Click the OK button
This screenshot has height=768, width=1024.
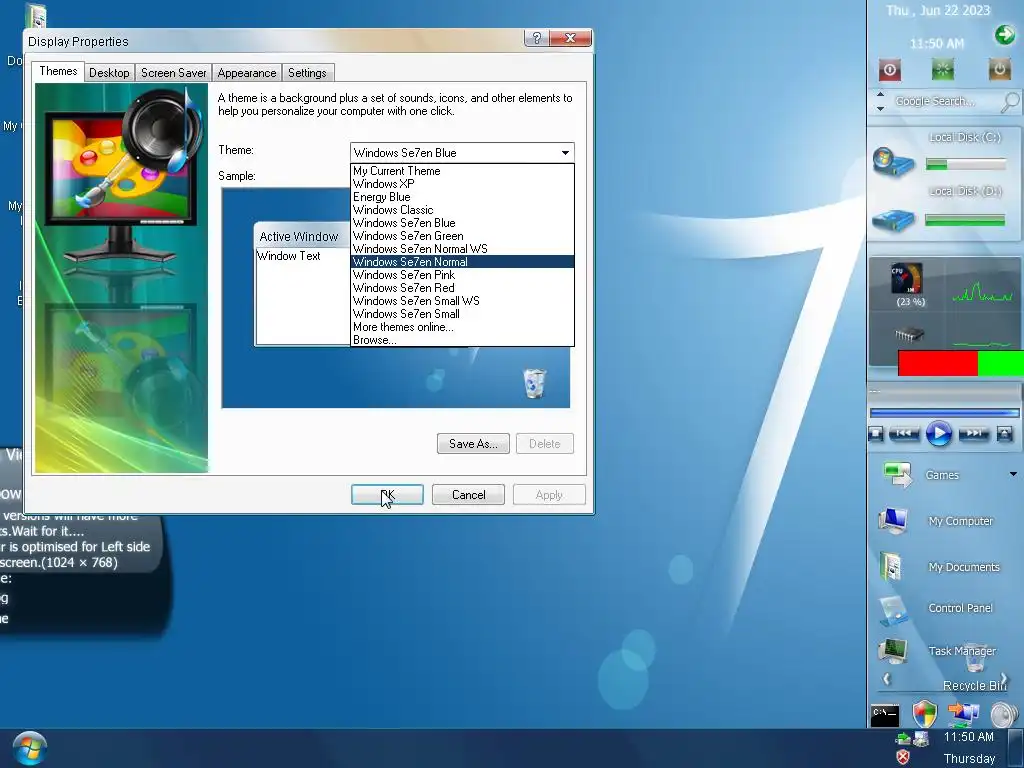[x=387, y=495]
